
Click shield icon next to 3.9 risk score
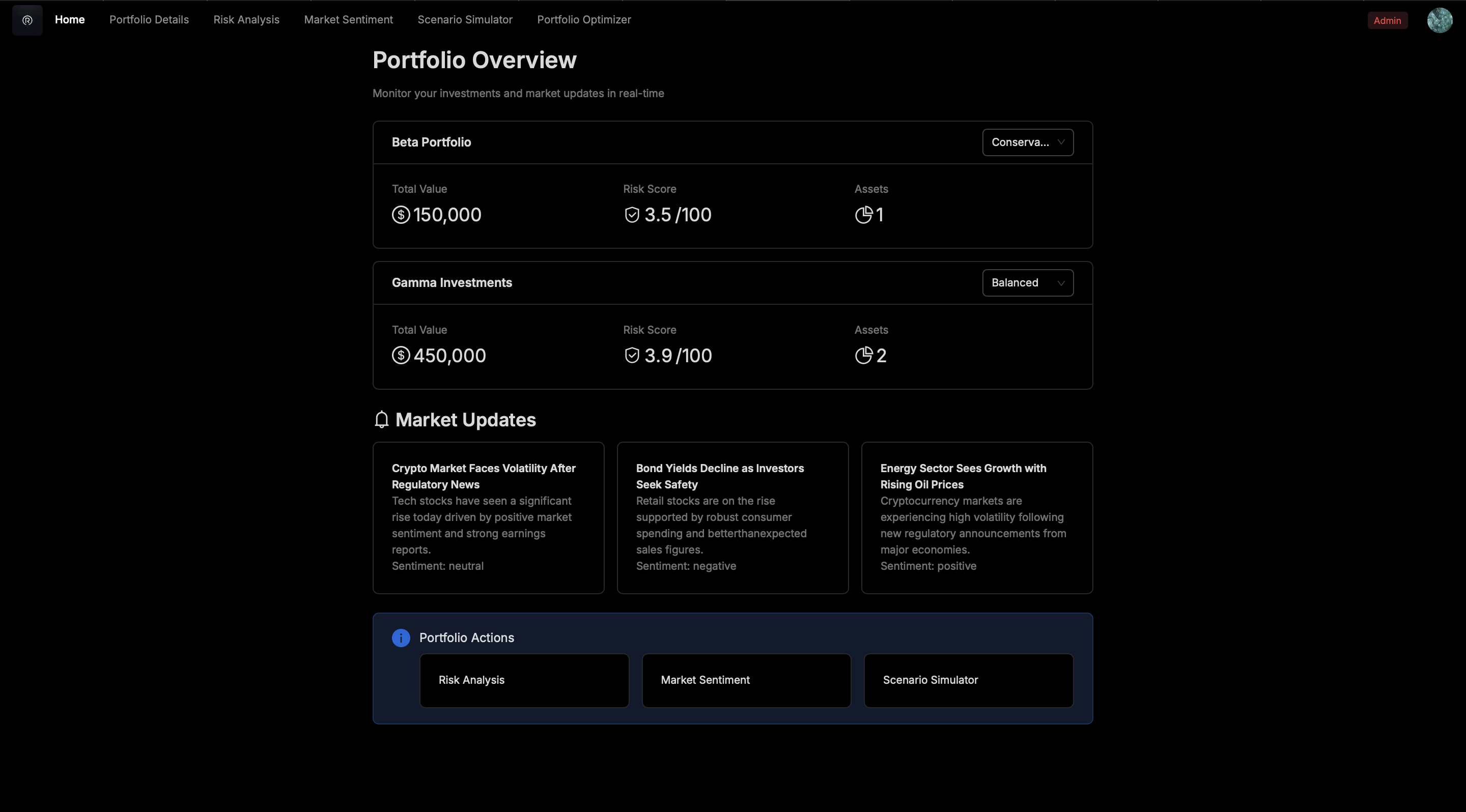[x=632, y=356]
